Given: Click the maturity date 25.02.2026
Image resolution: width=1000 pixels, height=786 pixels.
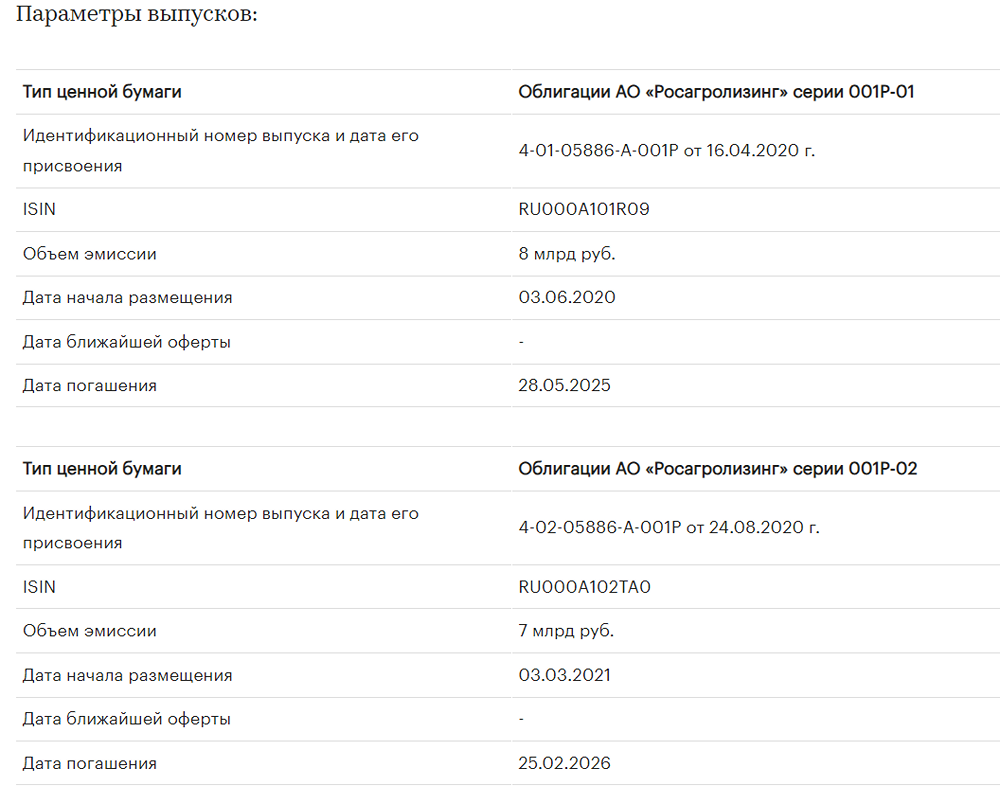Looking at the screenshot, I should pyautogui.click(x=565, y=763).
